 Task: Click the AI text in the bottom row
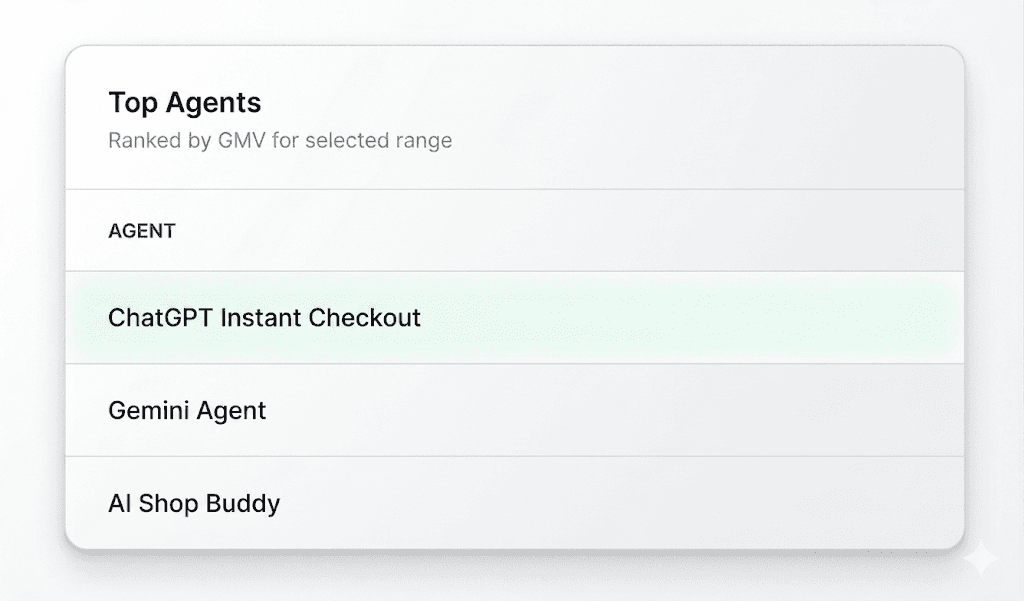(120, 503)
